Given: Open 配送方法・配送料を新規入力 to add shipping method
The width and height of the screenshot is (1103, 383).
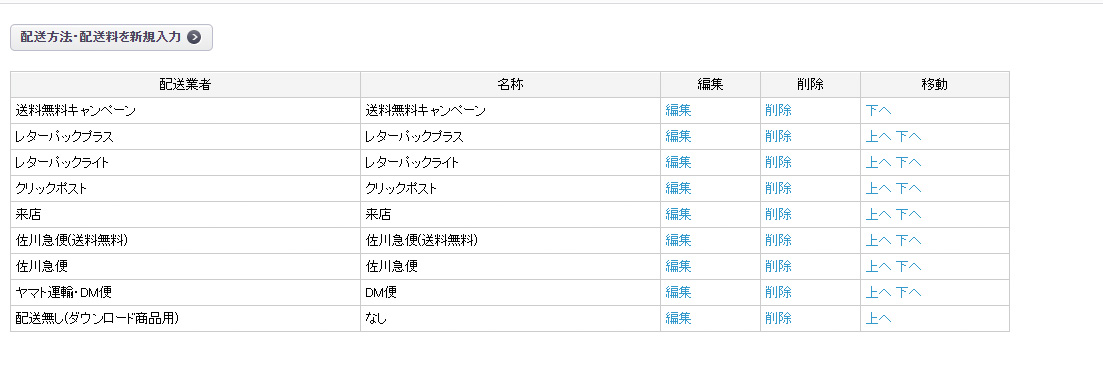Looking at the screenshot, I should pyautogui.click(x=111, y=37).
